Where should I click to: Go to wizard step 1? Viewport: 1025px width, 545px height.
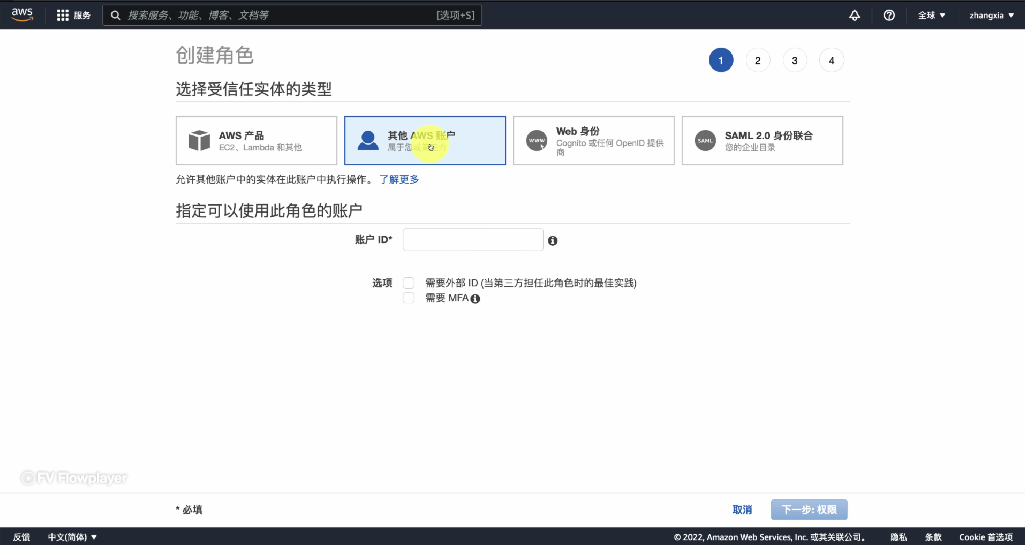pos(721,60)
